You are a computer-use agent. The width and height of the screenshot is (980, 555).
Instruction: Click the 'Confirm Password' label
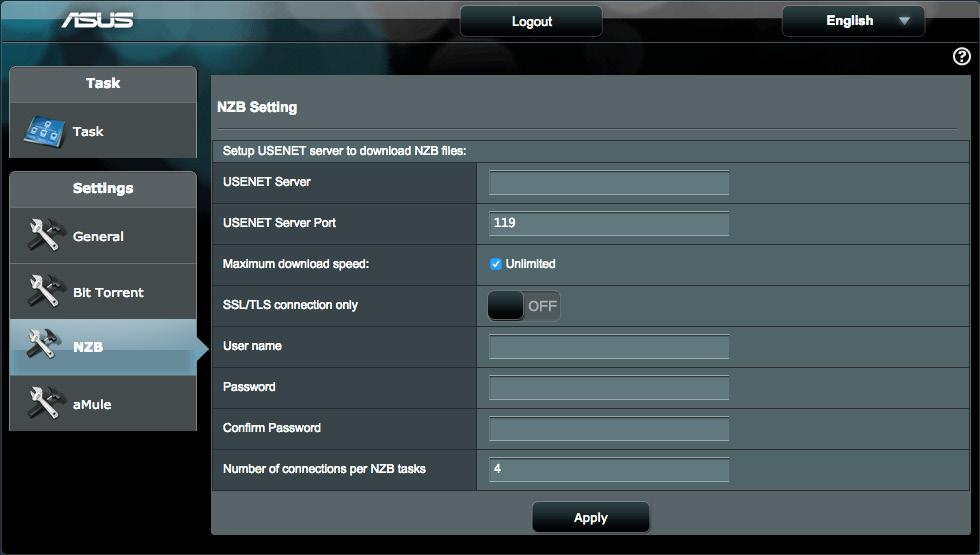(x=272, y=428)
